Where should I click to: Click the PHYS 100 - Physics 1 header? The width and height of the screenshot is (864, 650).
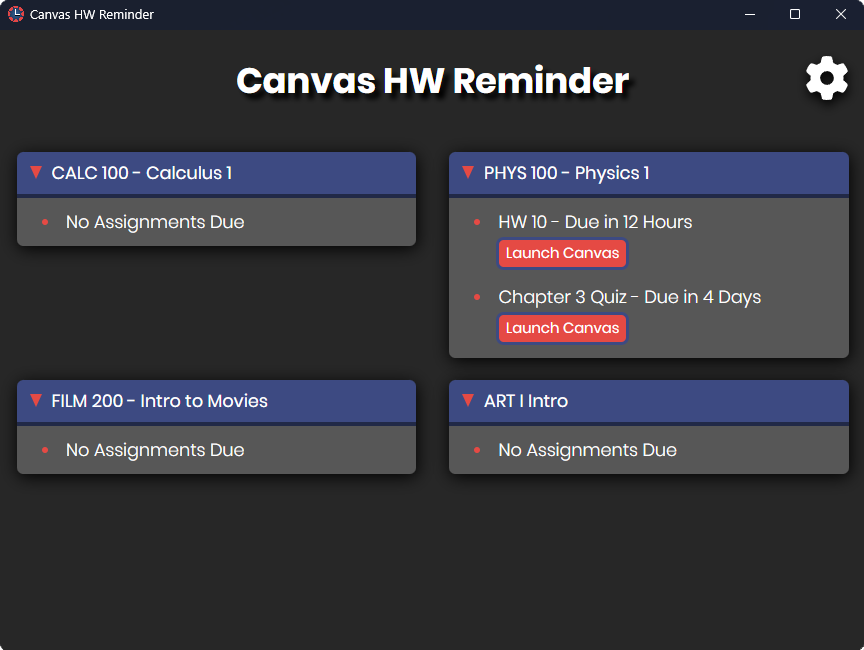[x=566, y=173]
